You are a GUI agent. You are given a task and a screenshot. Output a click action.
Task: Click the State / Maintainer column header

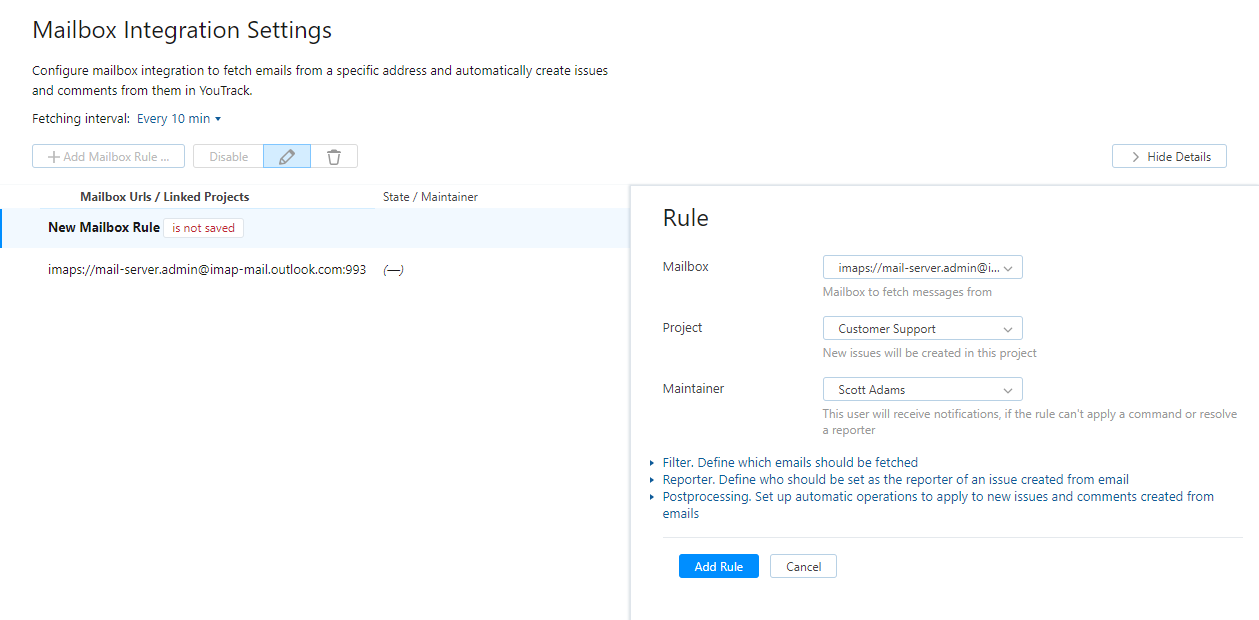(430, 197)
